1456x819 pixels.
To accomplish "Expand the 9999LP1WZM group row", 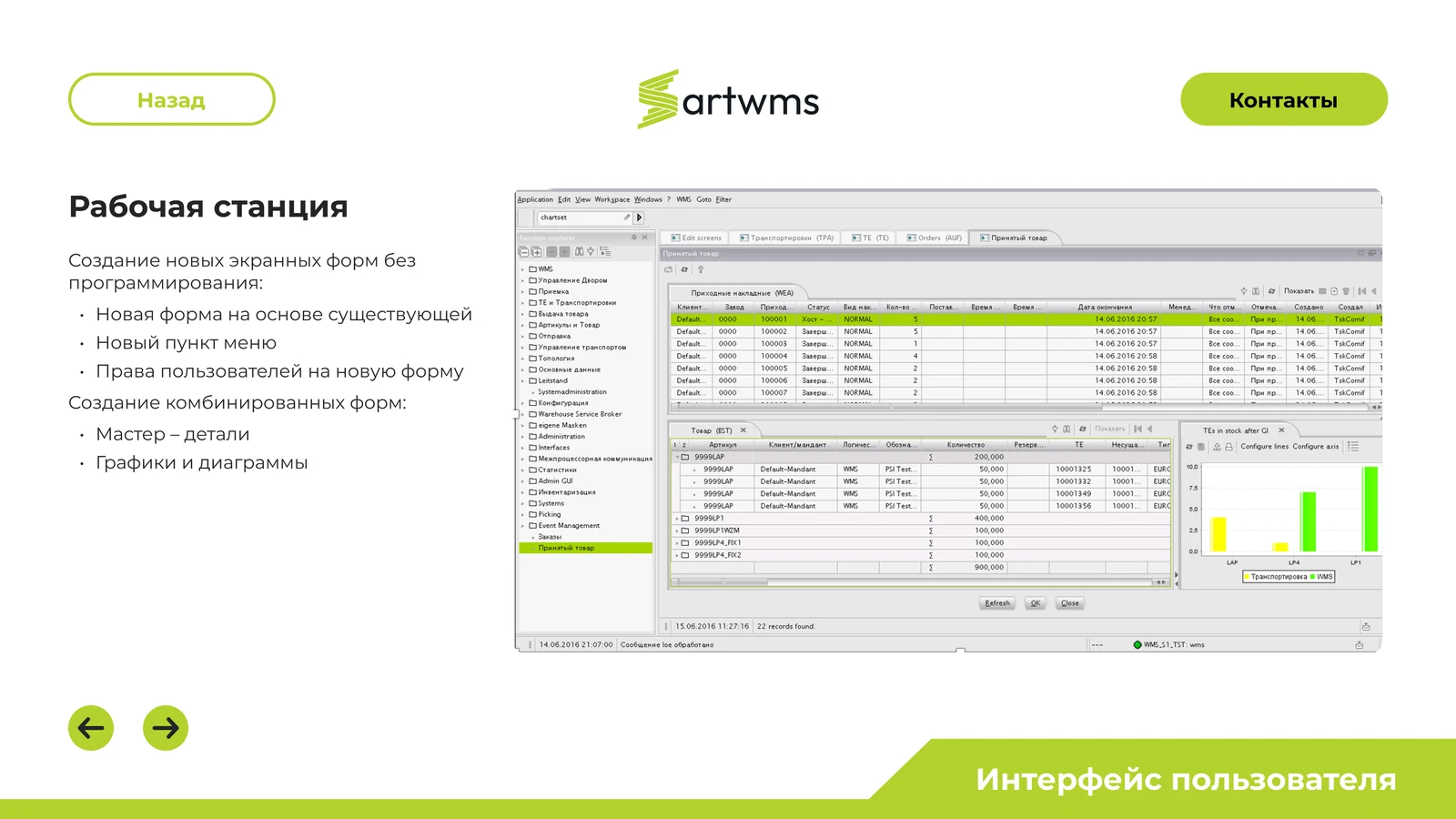I will 676,531.
